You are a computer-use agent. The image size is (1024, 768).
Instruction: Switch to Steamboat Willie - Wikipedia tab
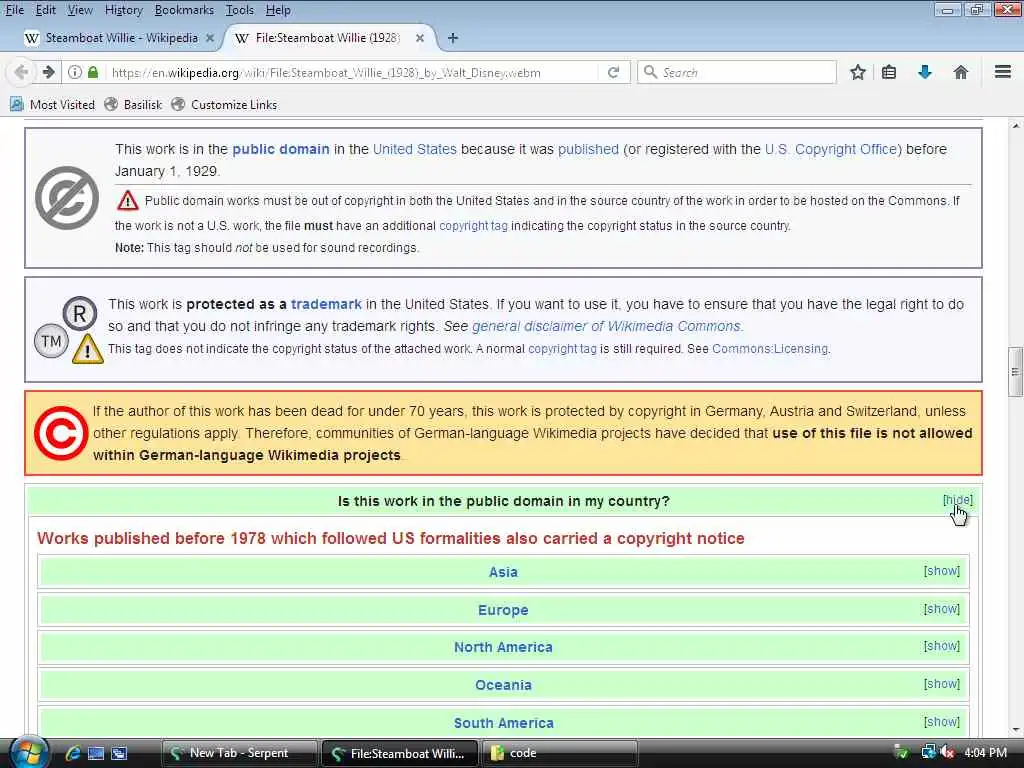pyautogui.click(x=121, y=38)
